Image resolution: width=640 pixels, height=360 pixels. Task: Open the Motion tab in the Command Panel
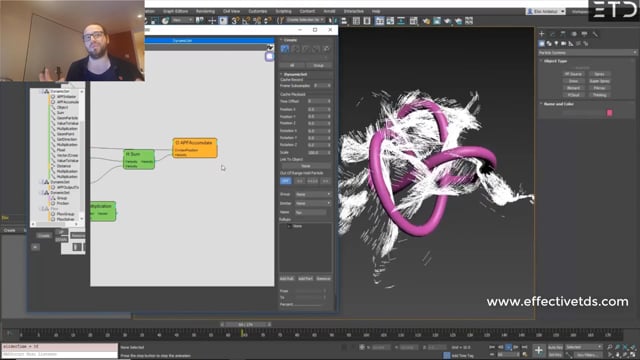coord(574,34)
